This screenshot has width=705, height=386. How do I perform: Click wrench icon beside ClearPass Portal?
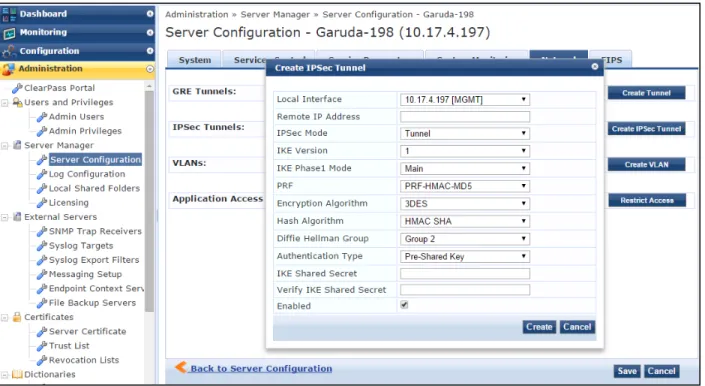17,88
